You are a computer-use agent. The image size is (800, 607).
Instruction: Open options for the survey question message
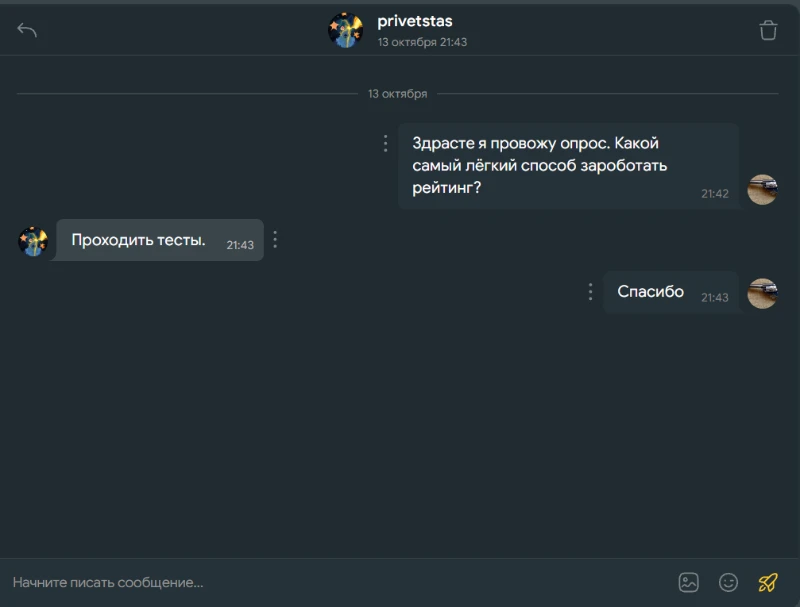click(x=385, y=144)
